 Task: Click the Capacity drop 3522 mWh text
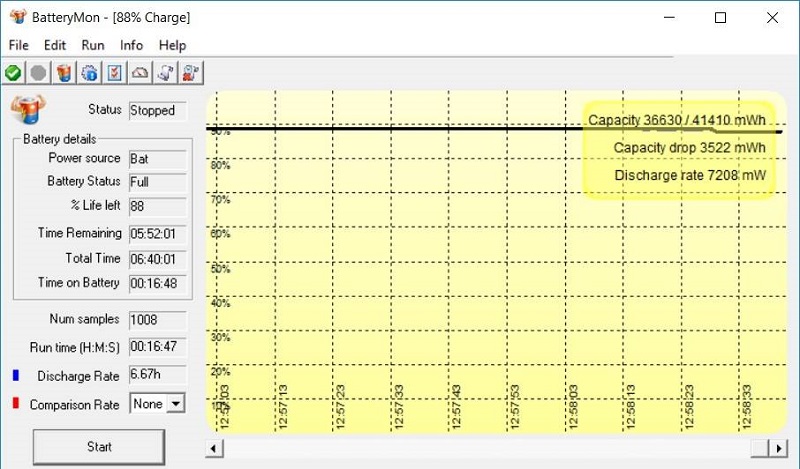[689, 148]
